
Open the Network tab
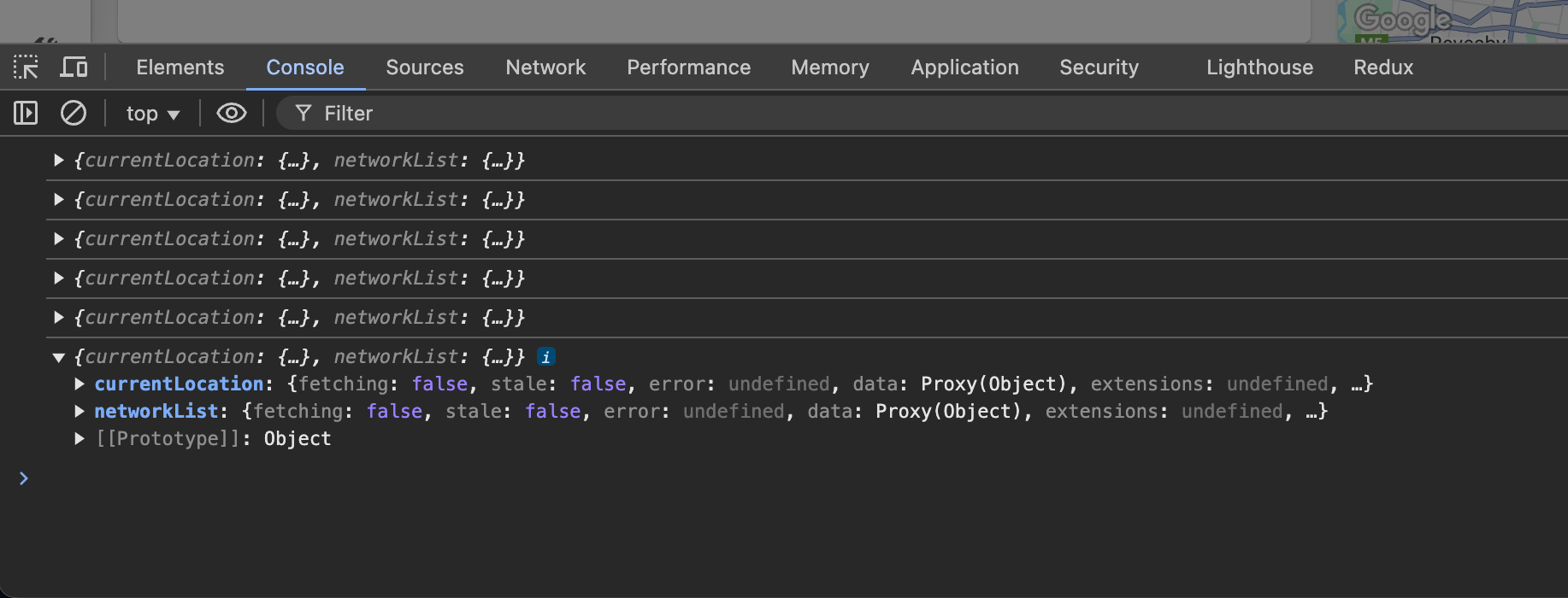[545, 67]
